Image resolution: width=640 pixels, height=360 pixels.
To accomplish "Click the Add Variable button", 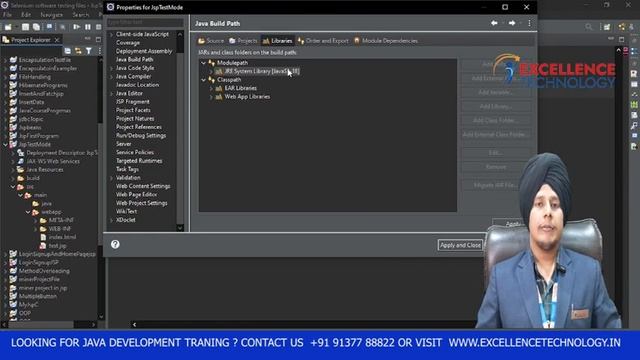I will (496, 92).
